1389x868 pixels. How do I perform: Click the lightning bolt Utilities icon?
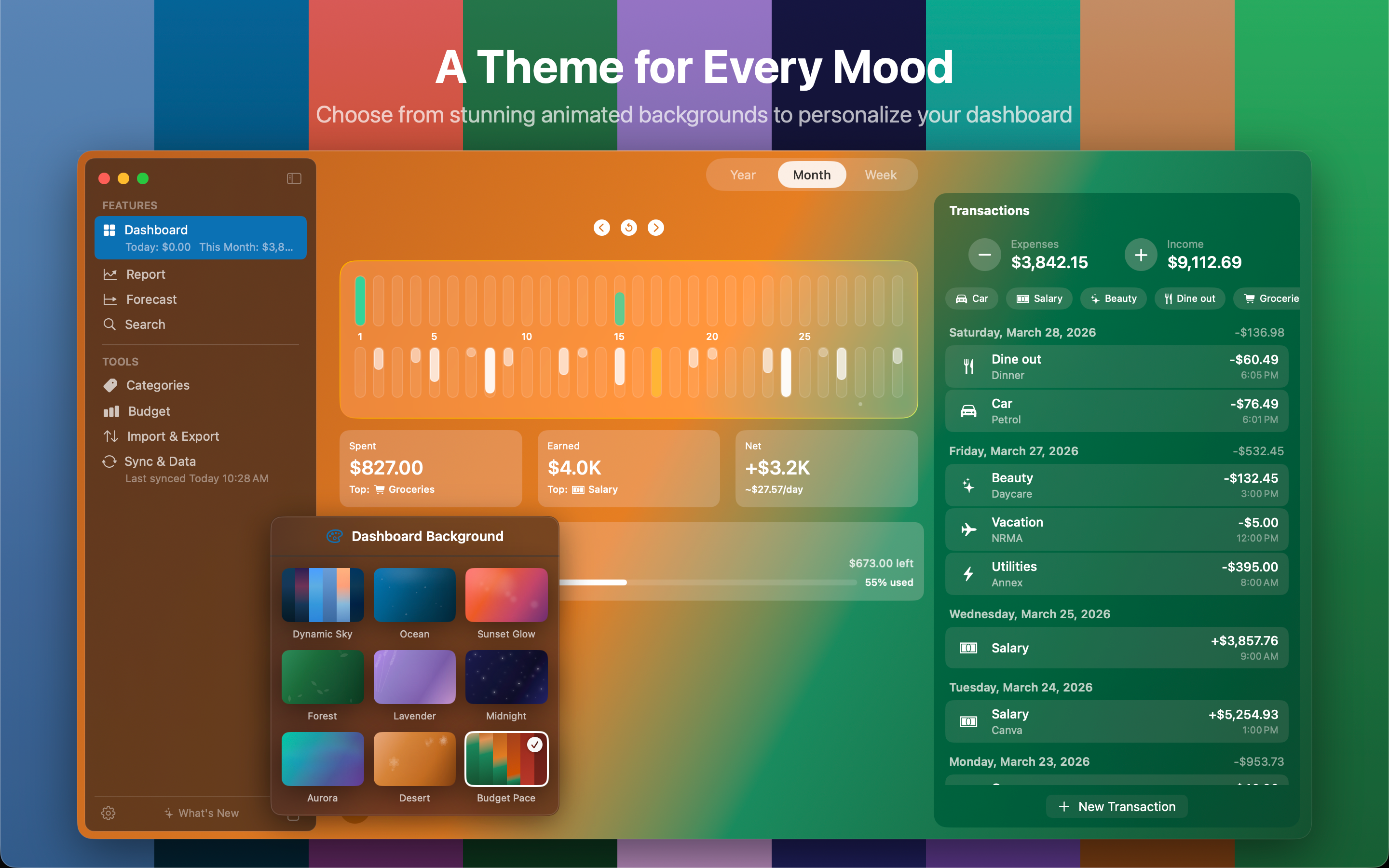click(x=968, y=573)
